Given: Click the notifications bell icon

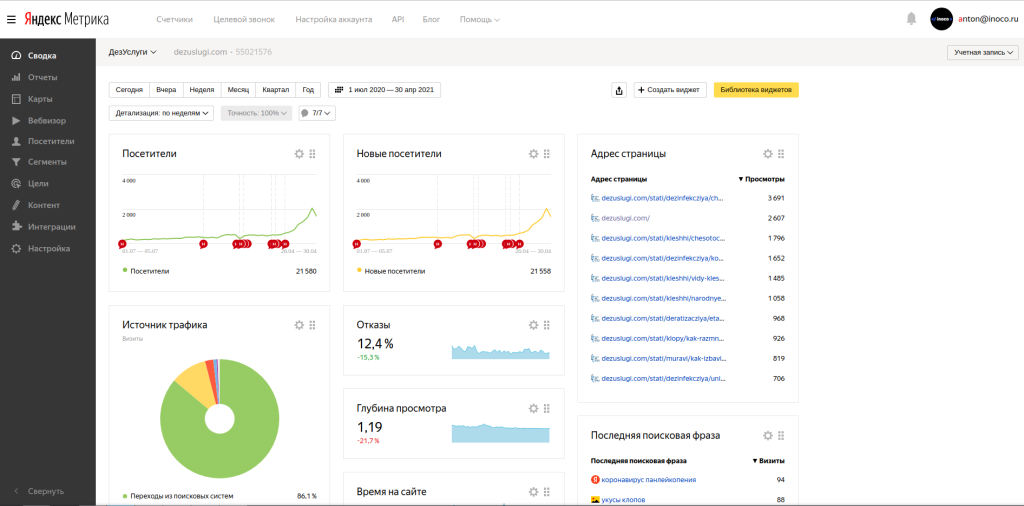Looking at the screenshot, I should pos(911,19).
